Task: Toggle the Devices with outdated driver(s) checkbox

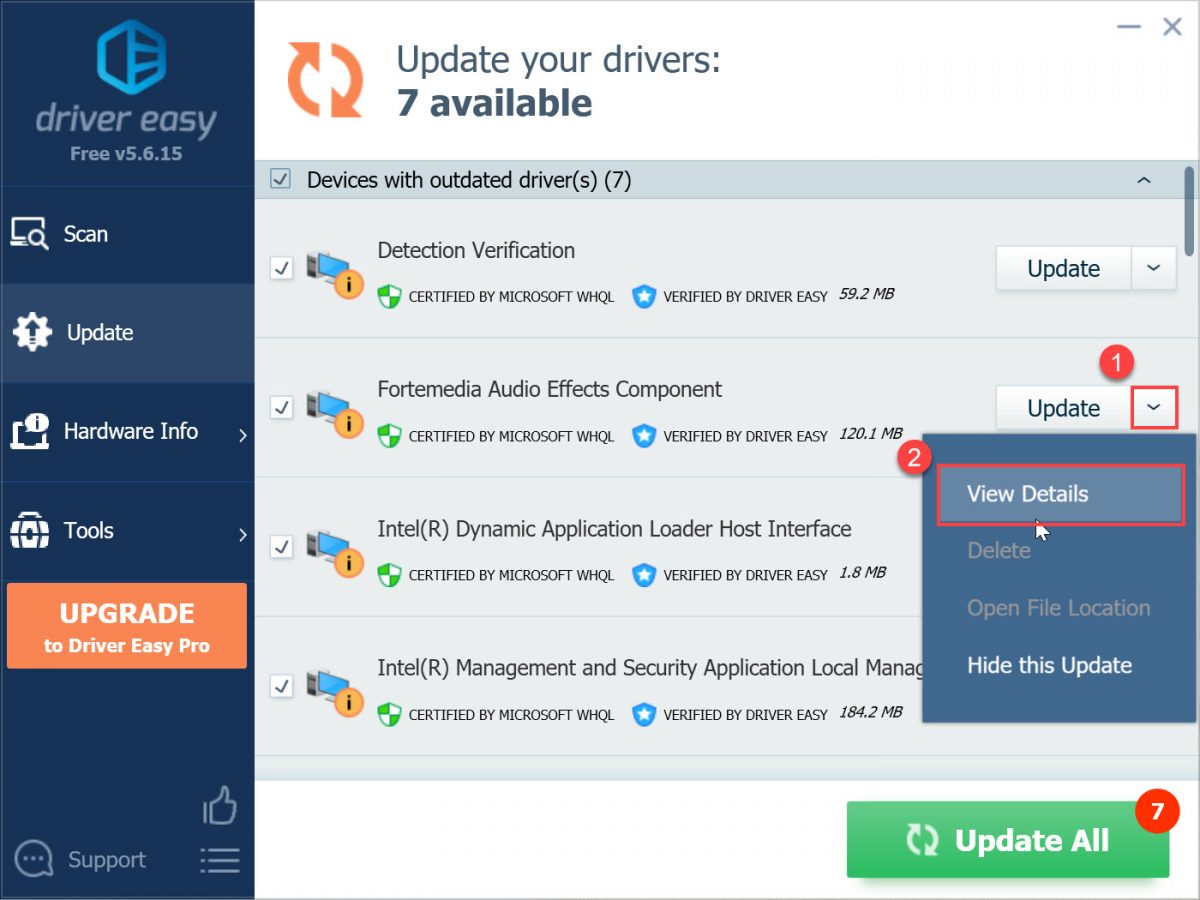Action: 281,180
